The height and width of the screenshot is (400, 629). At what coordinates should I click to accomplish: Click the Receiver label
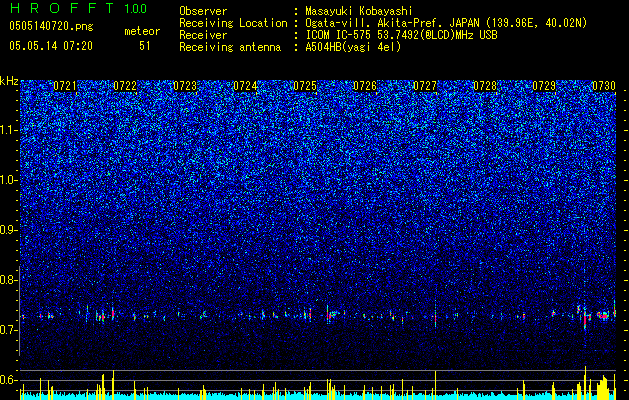[x=203, y=35]
